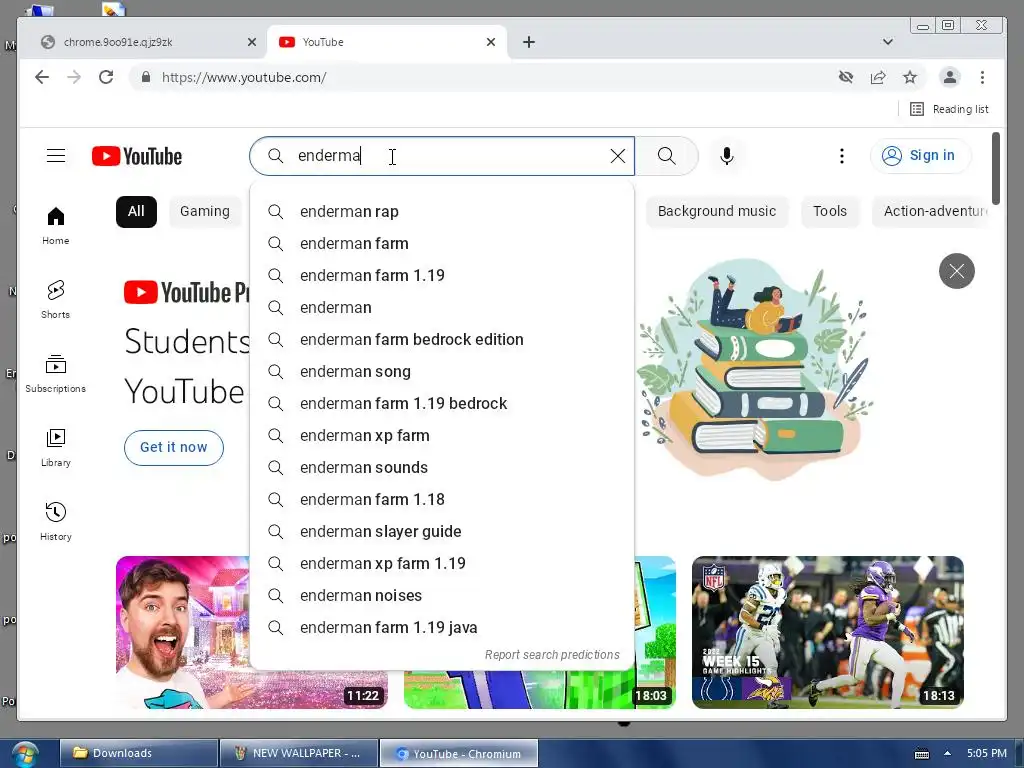
Task: Clear the search box with the X
Action: (x=617, y=156)
